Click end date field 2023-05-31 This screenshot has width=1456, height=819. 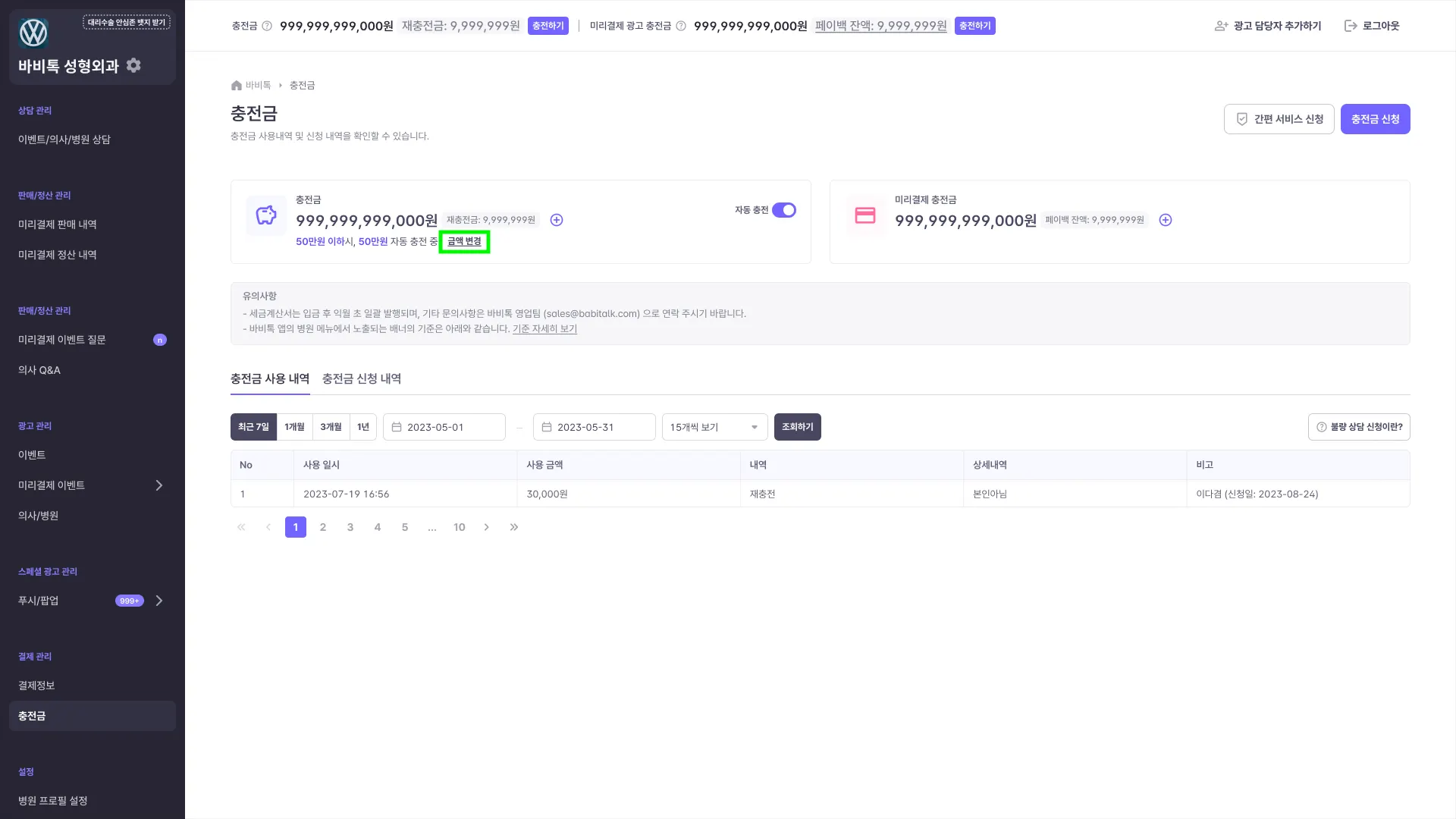pyautogui.click(x=595, y=427)
